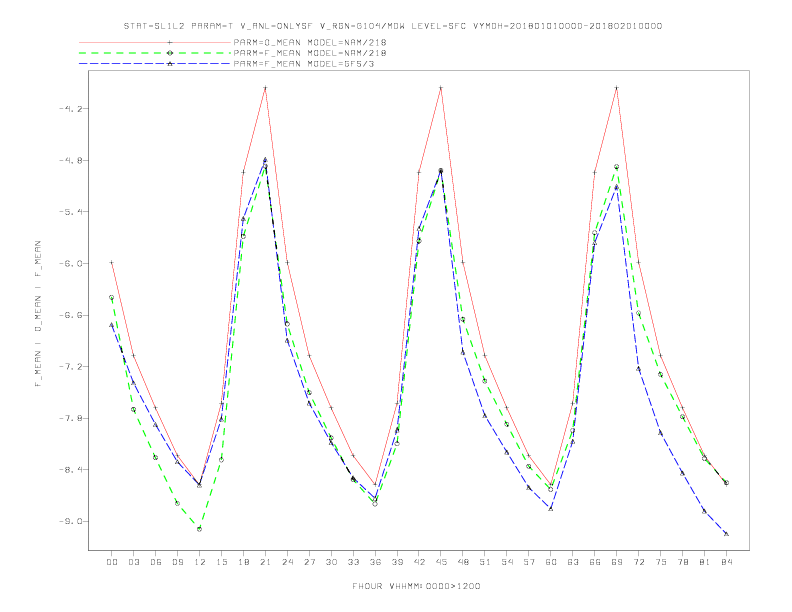Click the x-axis label FHOUR VHHMM:0000>1200
Viewport: 792px width, 612px height.
416,586
